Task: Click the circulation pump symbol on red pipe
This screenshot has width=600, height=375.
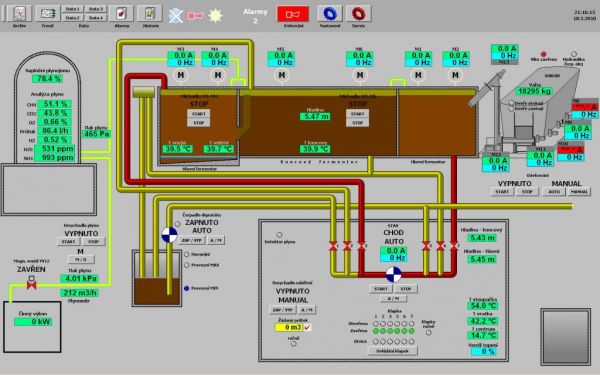Action: click(393, 274)
